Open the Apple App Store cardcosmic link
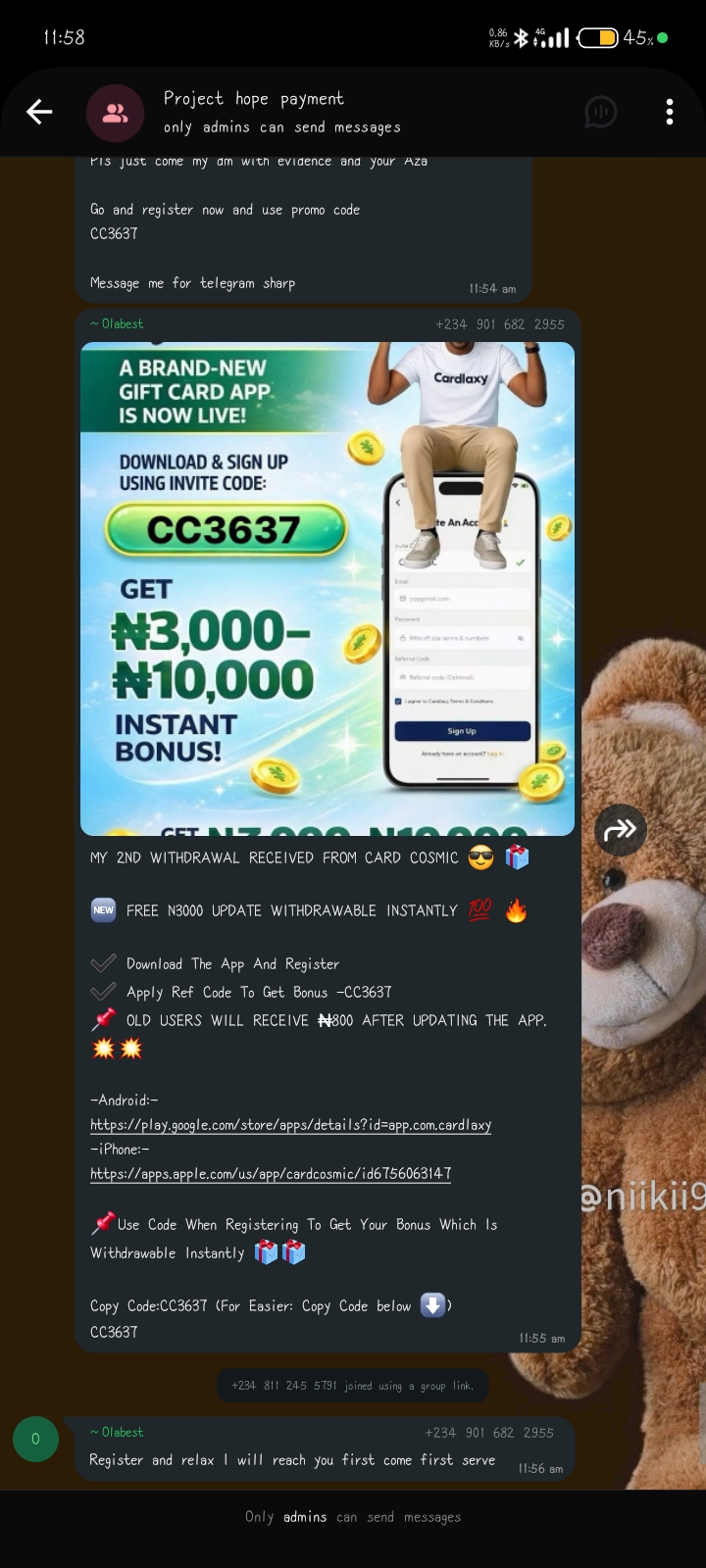The image size is (706, 1568). [x=271, y=1173]
